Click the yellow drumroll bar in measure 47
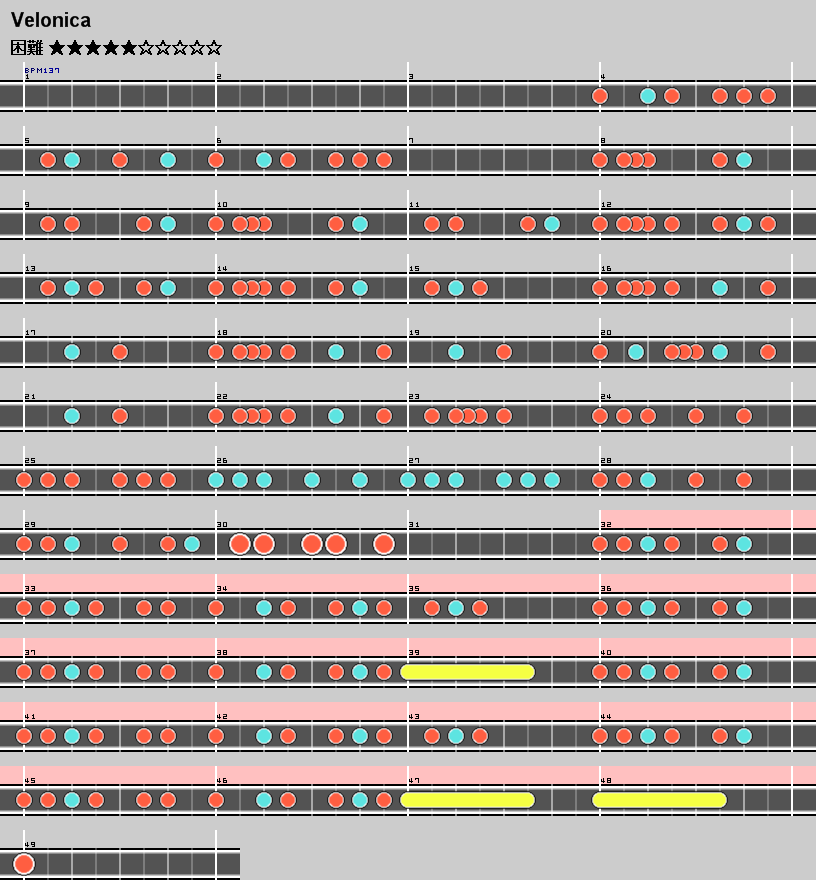 [x=467, y=800]
